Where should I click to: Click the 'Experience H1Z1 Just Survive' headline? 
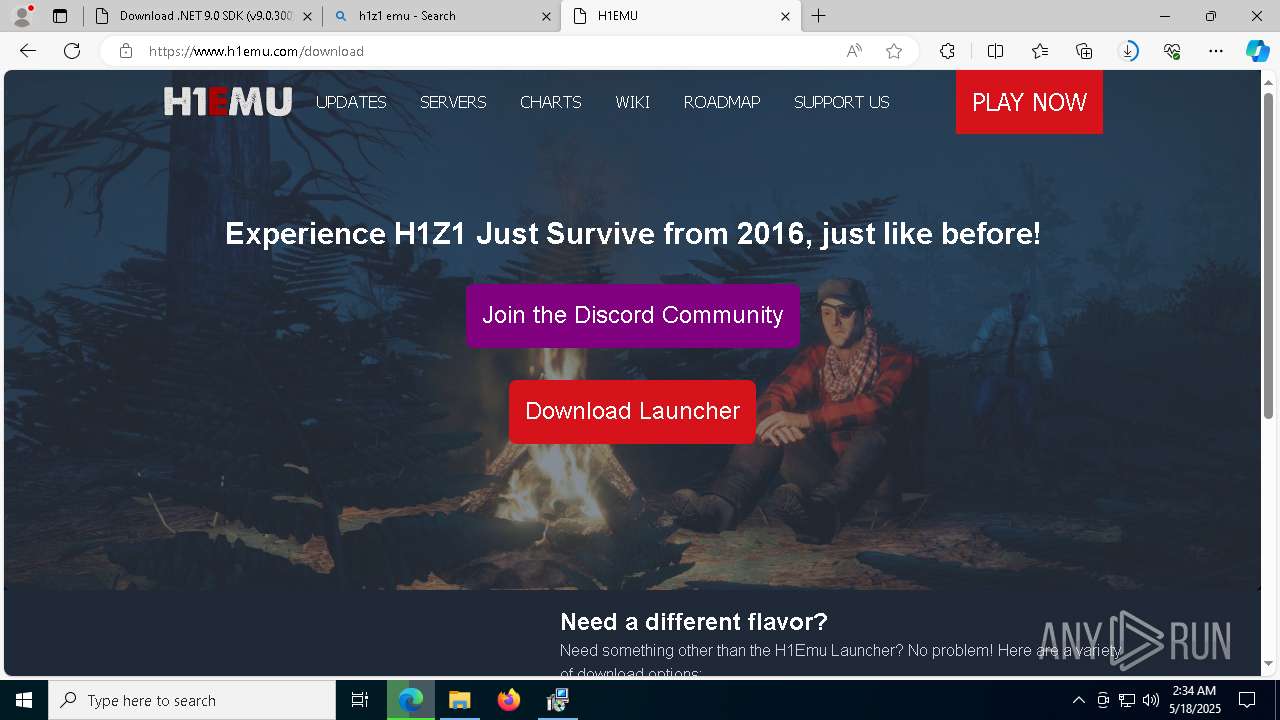633,234
